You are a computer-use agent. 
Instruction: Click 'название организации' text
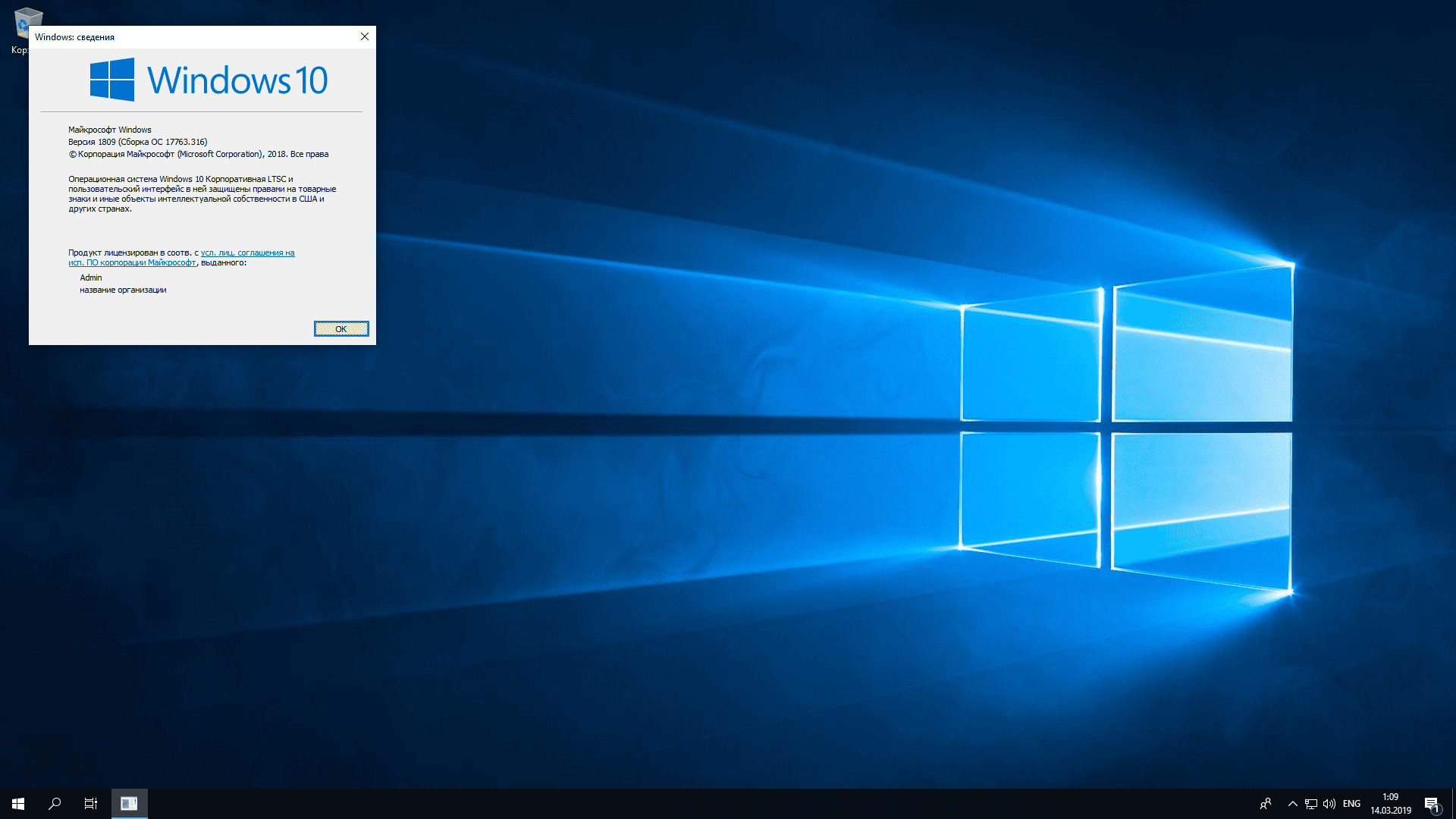123,290
